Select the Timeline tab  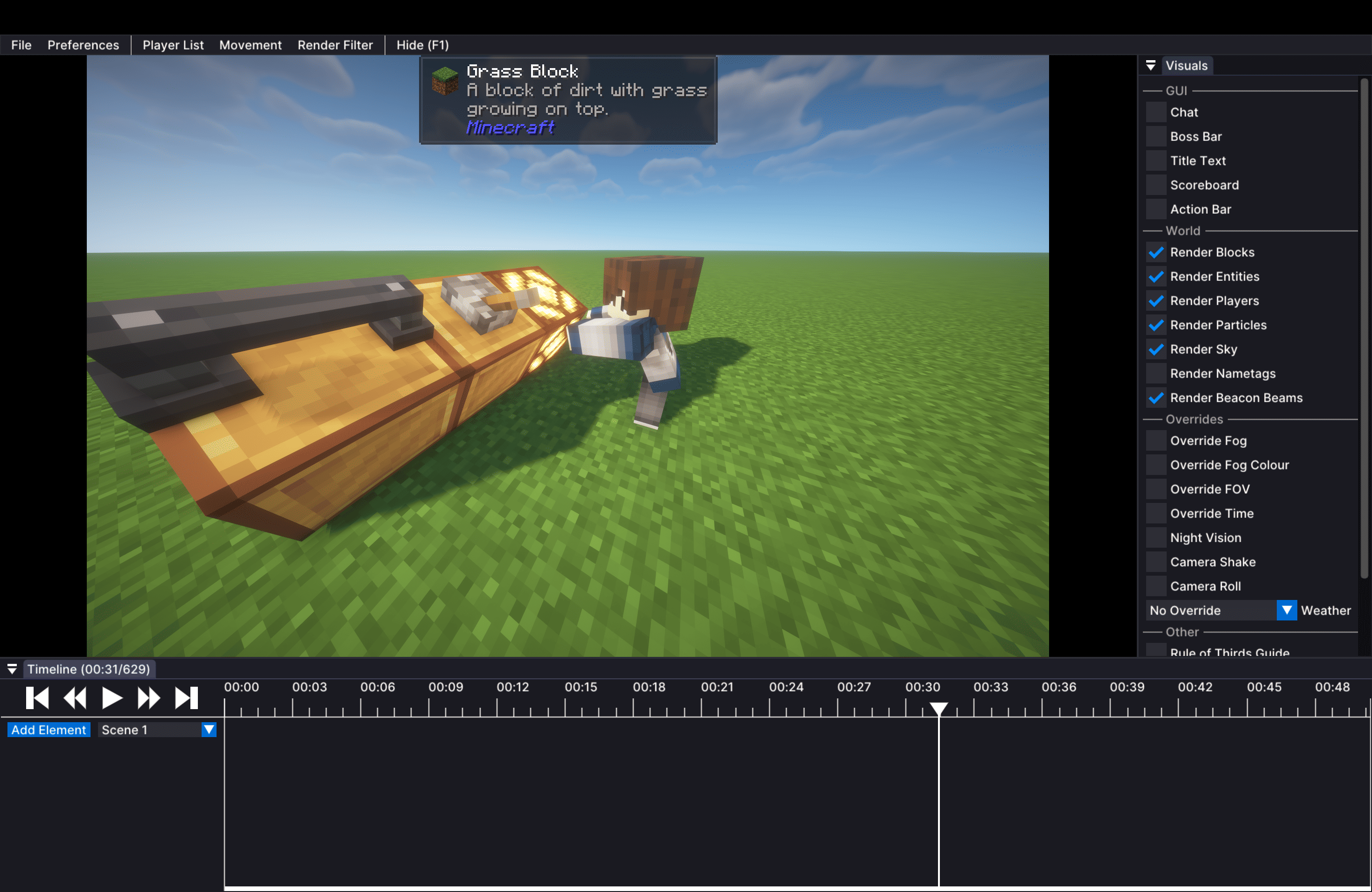pyautogui.click(x=89, y=669)
